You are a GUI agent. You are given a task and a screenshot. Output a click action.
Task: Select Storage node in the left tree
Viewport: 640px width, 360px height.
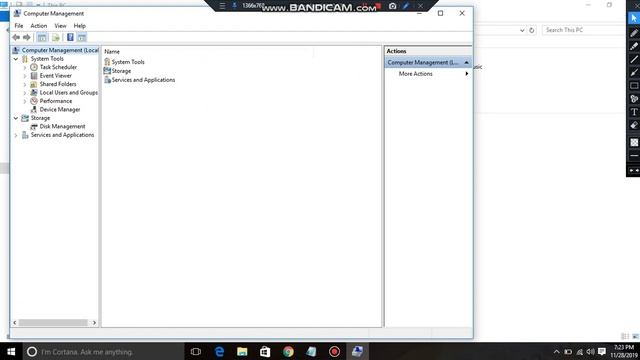(x=40, y=118)
